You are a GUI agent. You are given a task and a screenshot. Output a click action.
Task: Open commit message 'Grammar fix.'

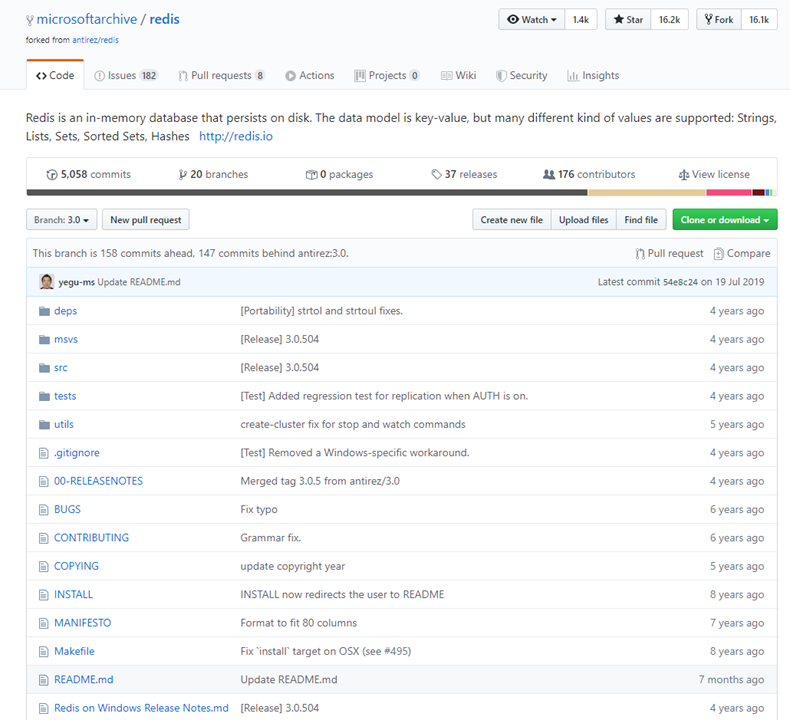coord(271,538)
